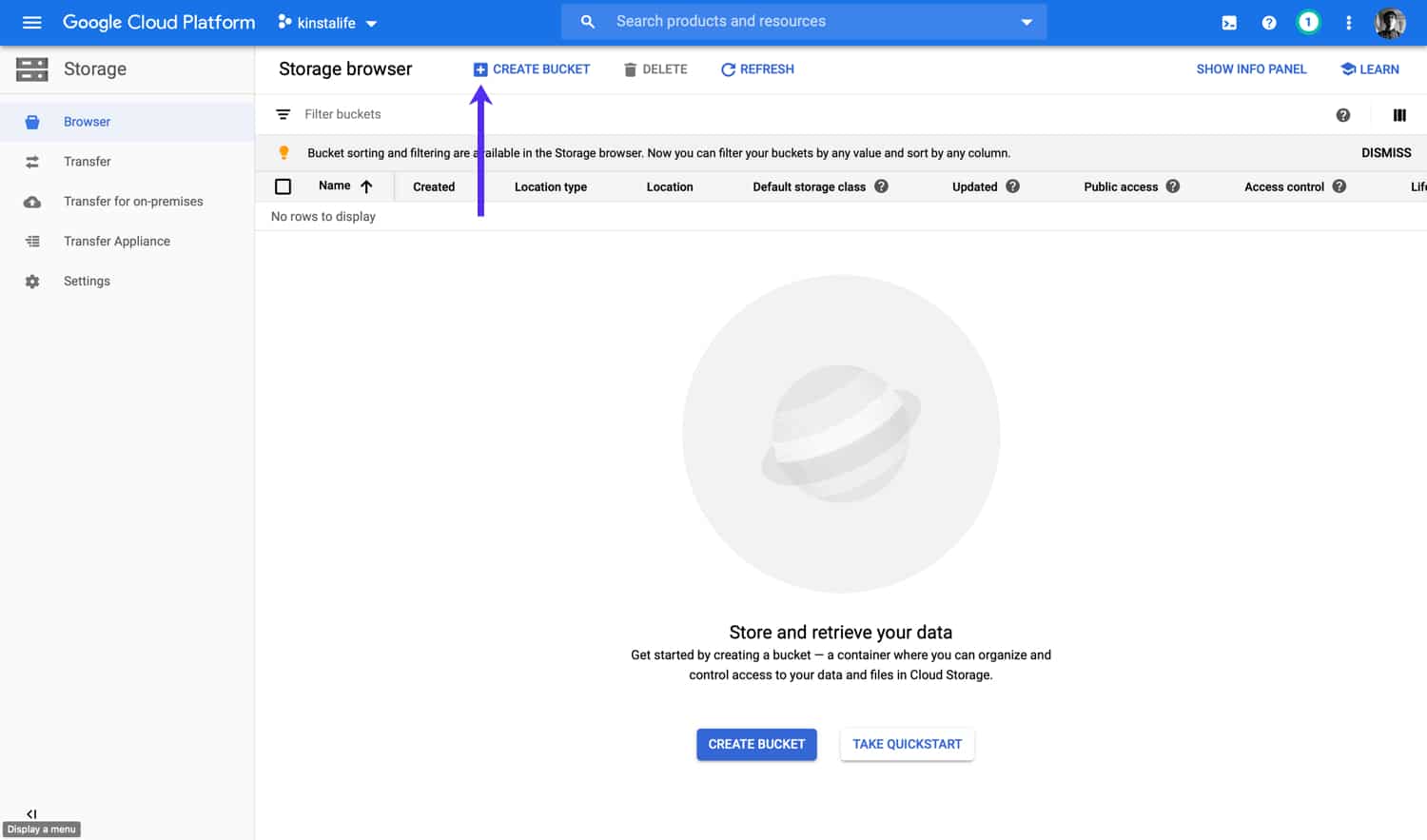Screen dimensions: 1427x840
Task: Open column display options icon
Action: click(1399, 114)
